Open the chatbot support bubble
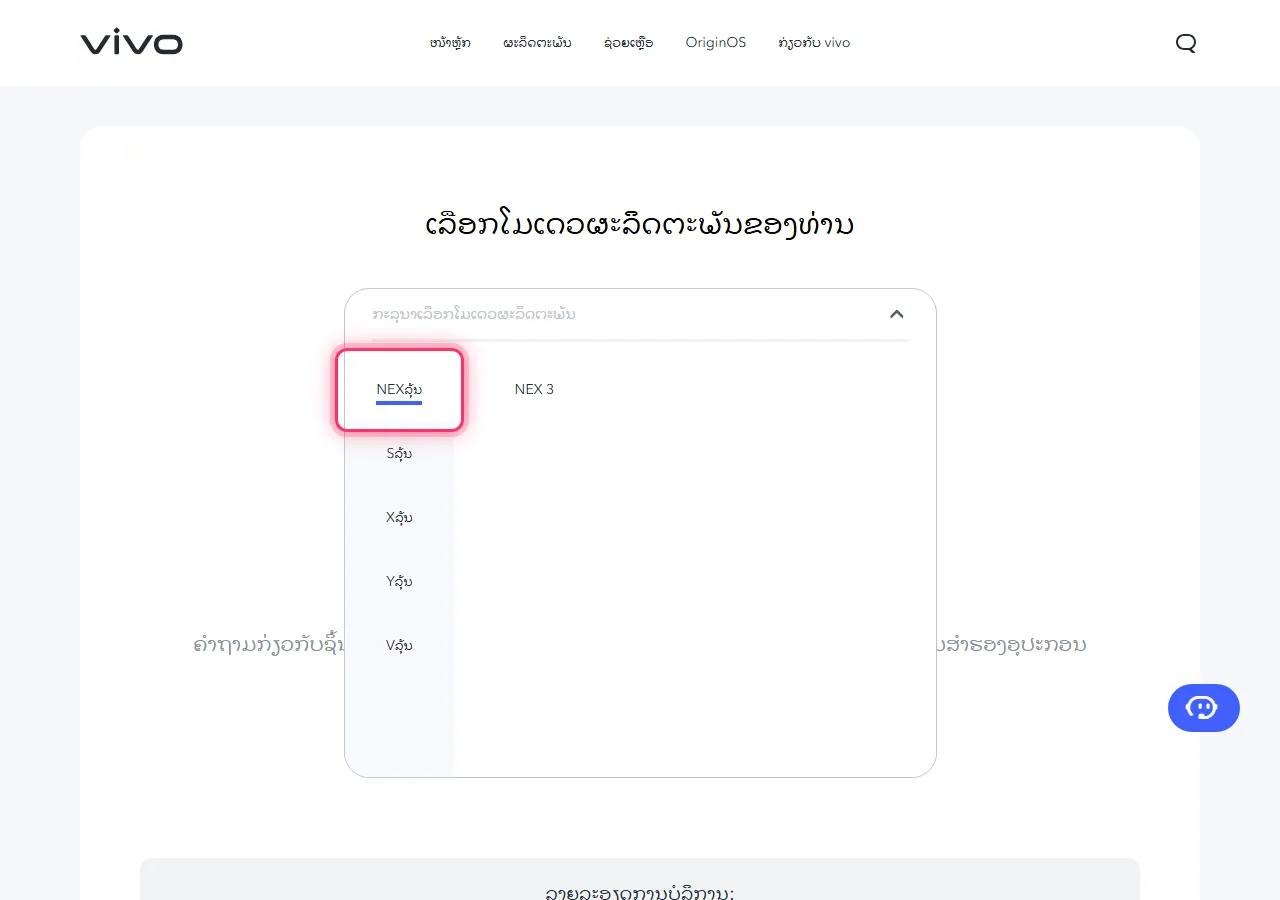 (1204, 708)
